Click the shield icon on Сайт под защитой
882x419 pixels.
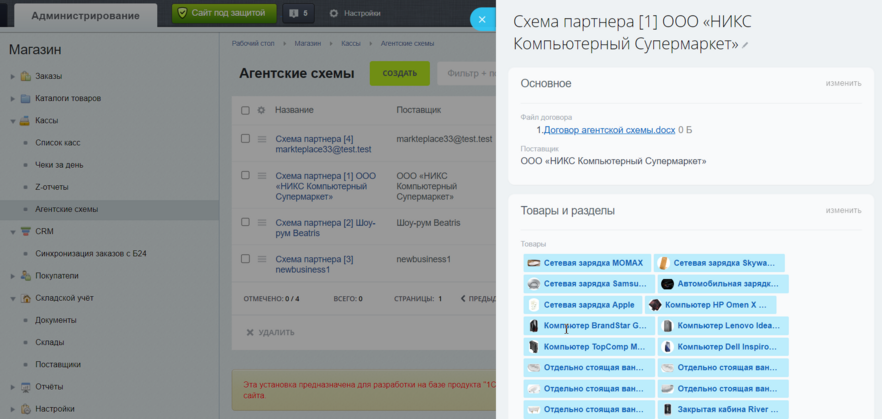pos(182,13)
